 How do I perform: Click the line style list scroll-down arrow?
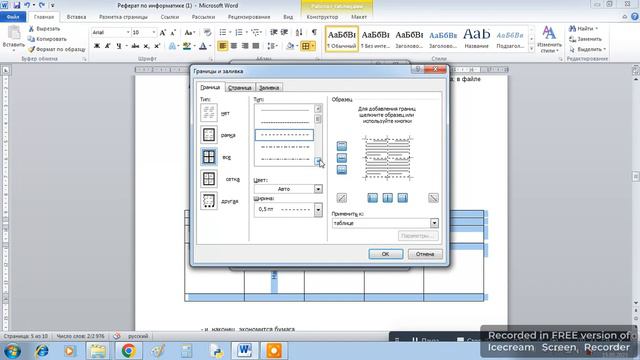tap(318, 162)
